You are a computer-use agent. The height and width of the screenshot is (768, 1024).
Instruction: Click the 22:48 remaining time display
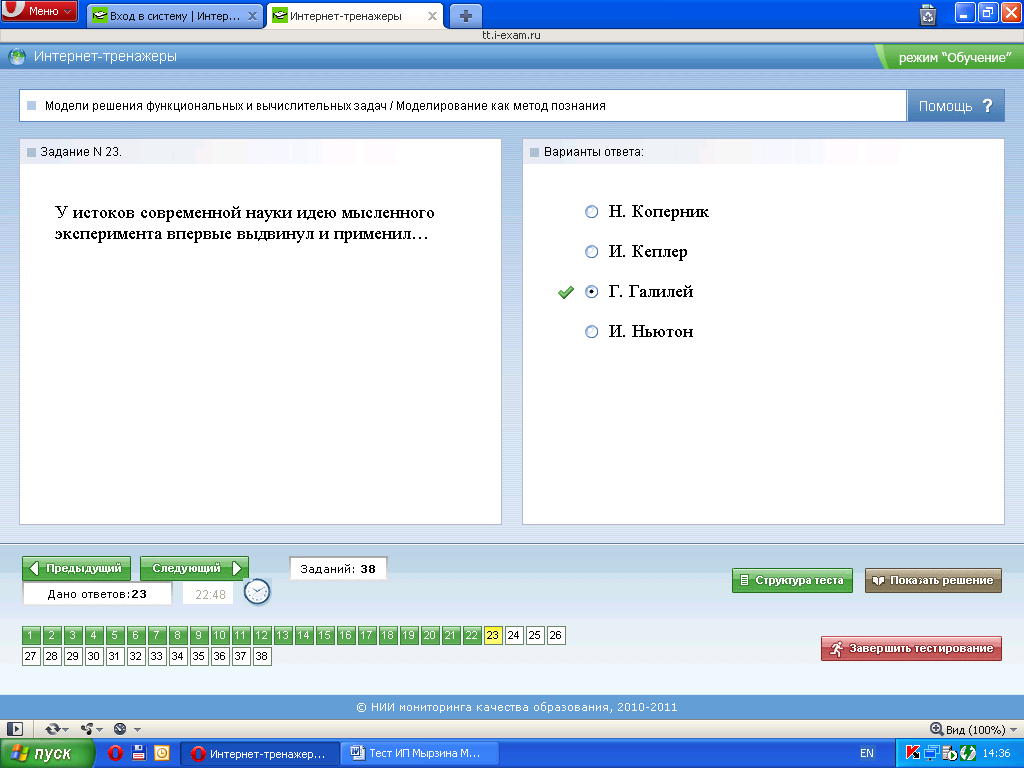tap(210, 594)
